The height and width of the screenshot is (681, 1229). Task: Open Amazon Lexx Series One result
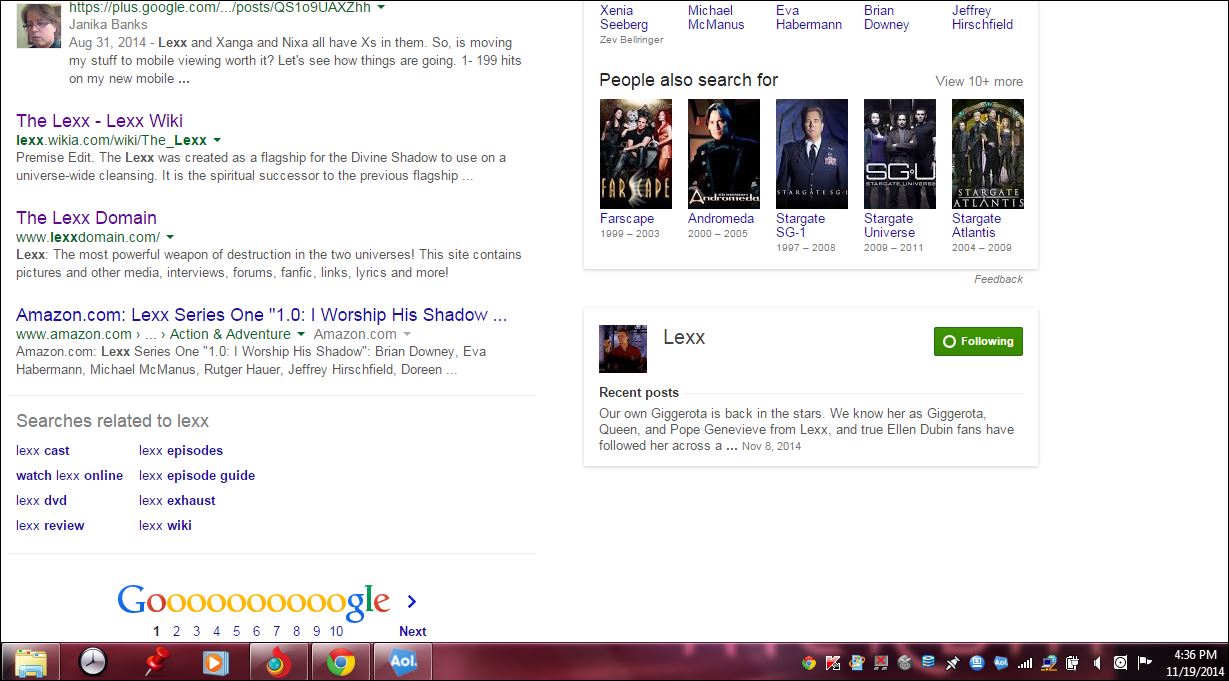(262, 315)
